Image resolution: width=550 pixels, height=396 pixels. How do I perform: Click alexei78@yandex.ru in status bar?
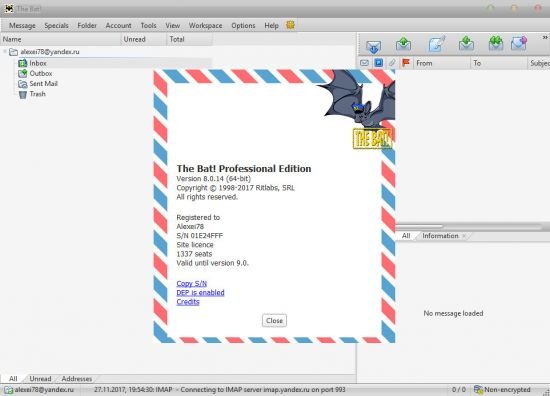(x=44, y=390)
